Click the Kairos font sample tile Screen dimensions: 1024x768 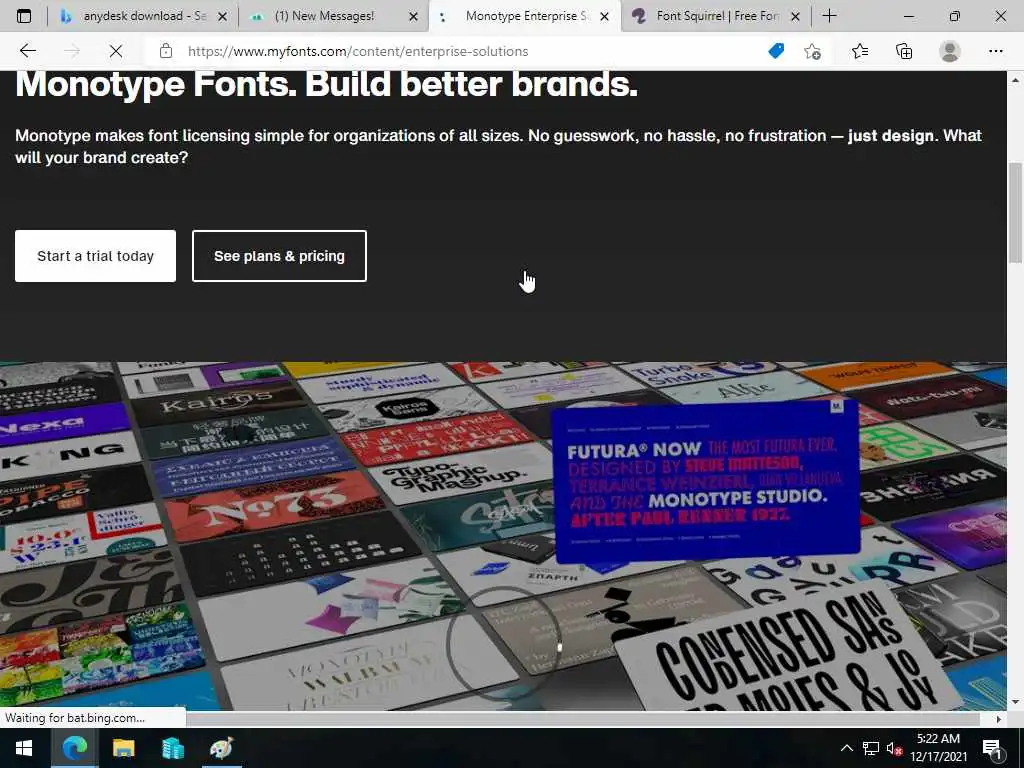click(x=219, y=400)
